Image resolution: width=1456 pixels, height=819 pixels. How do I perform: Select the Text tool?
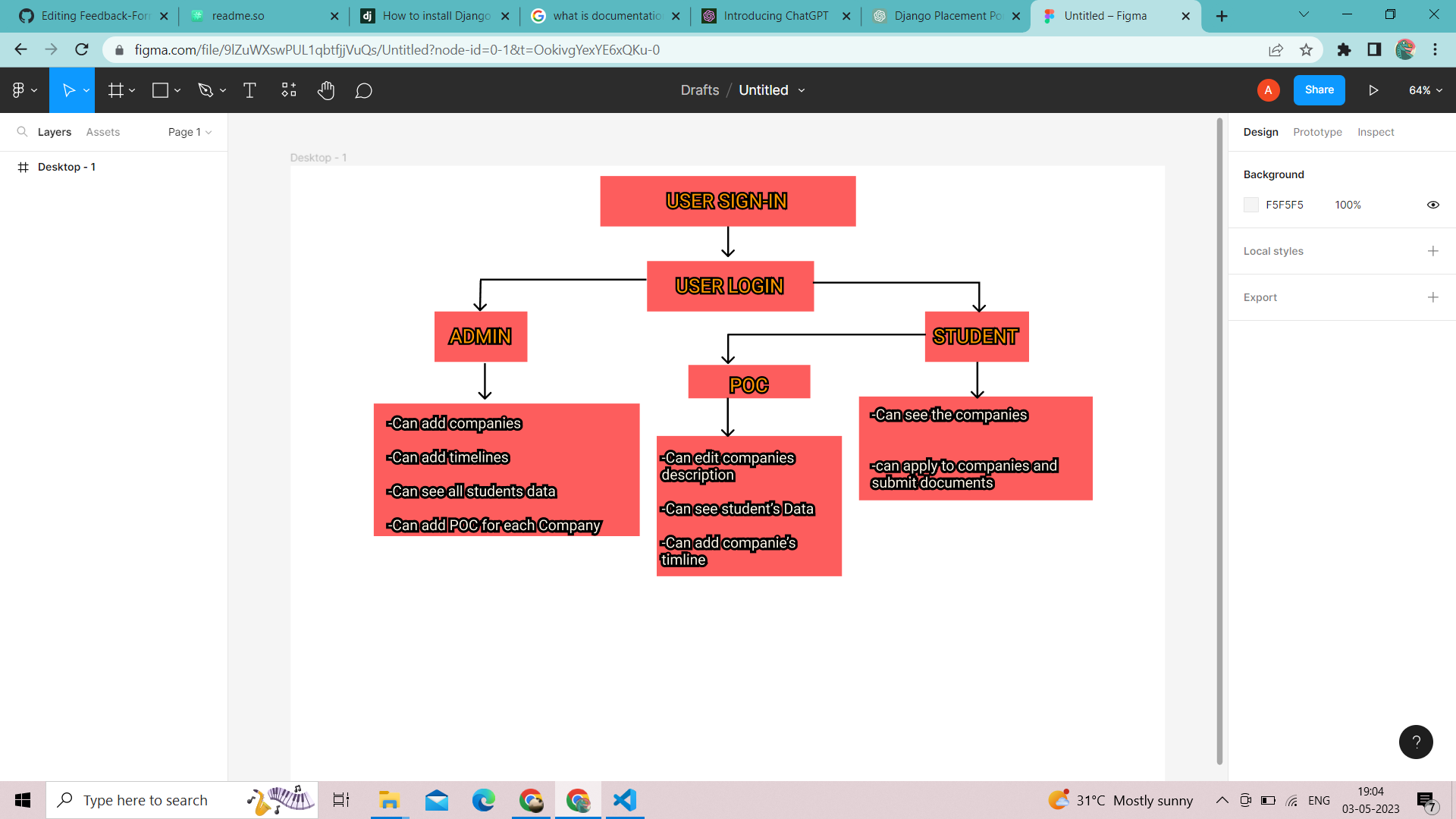pyautogui.click(x=249, y=90)
